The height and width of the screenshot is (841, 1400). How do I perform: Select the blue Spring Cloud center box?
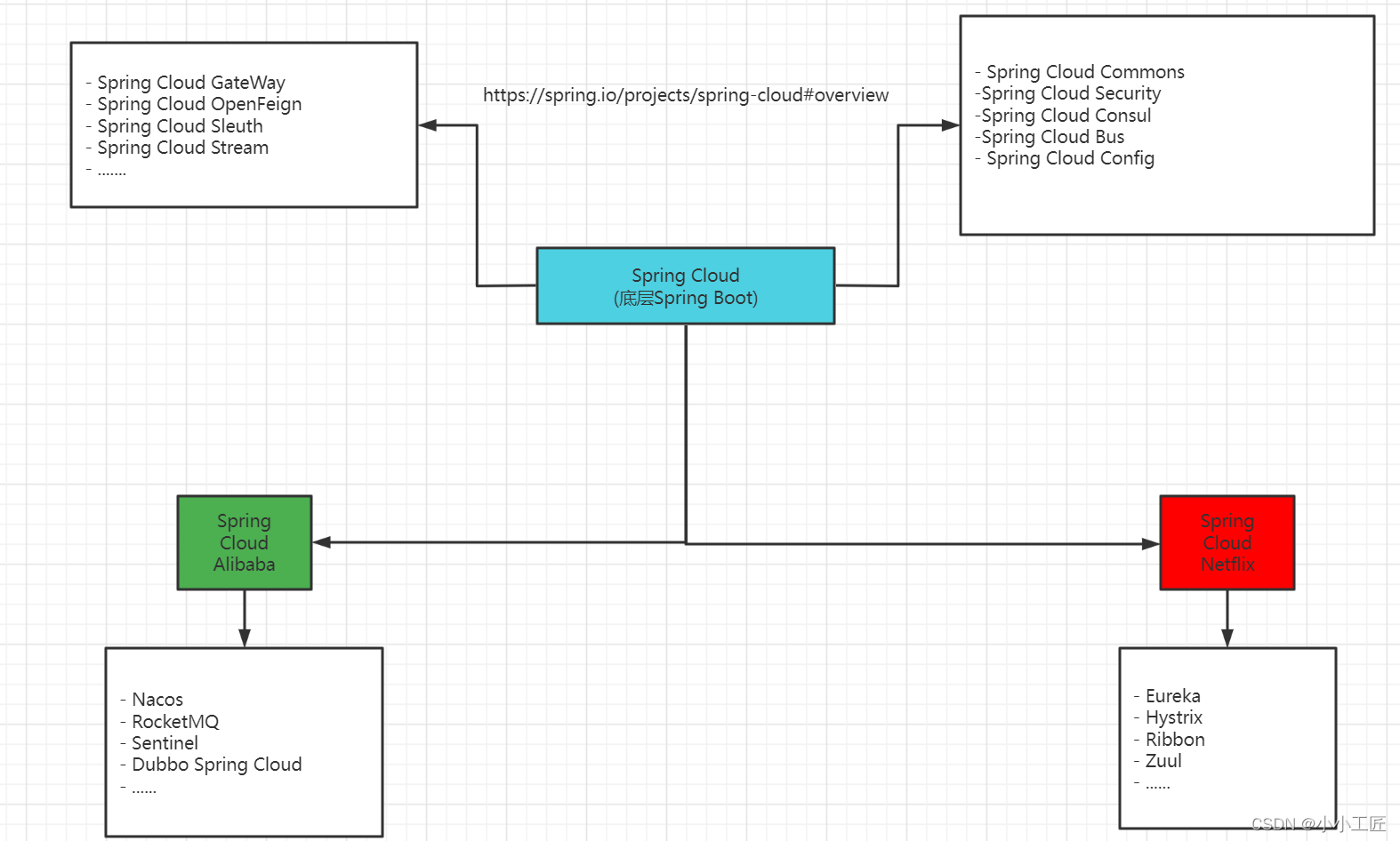click(685, 286)
